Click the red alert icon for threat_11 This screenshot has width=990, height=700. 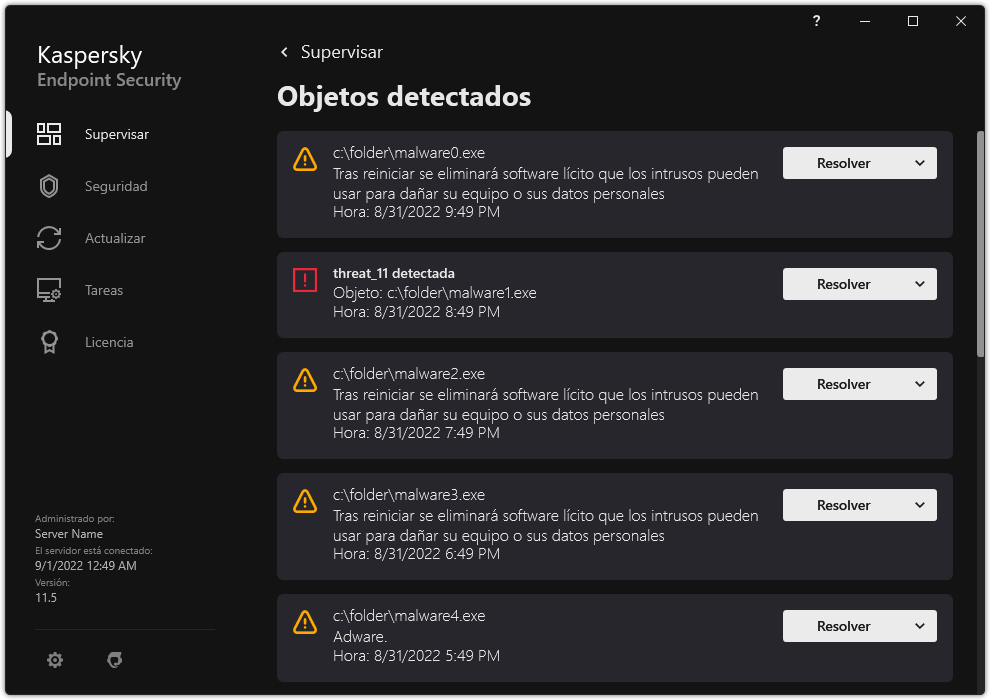click(305, 279)
